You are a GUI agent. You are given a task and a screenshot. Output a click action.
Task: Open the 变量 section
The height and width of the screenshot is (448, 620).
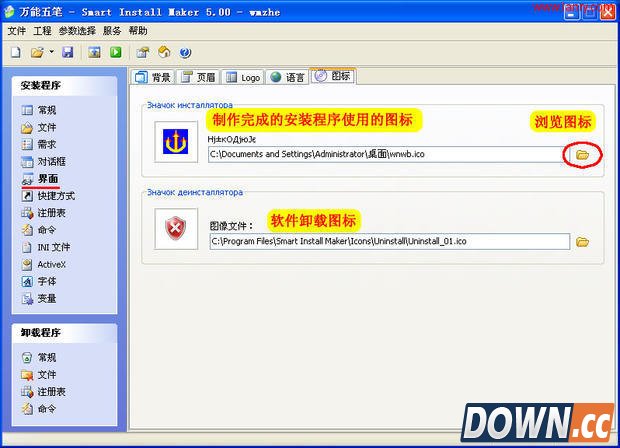tap(39, 299)
